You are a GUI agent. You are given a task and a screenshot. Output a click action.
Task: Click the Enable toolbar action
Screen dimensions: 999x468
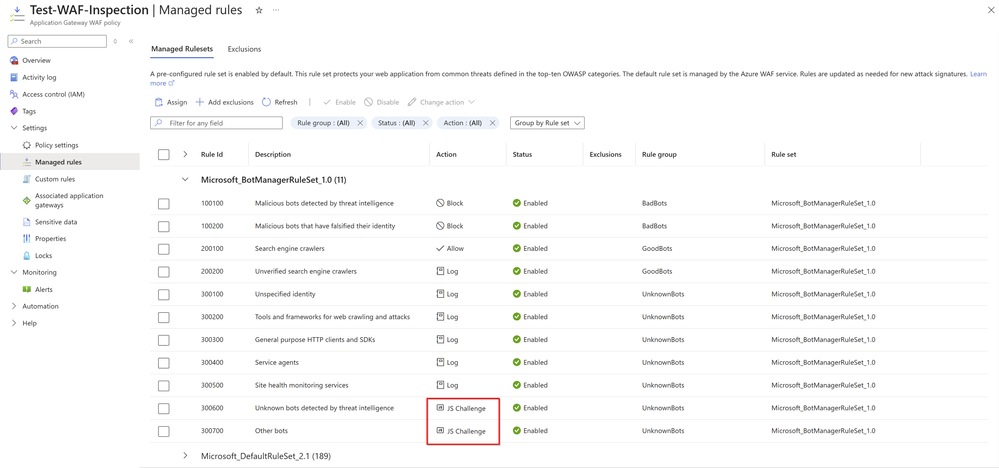click(x=340, y=102)
